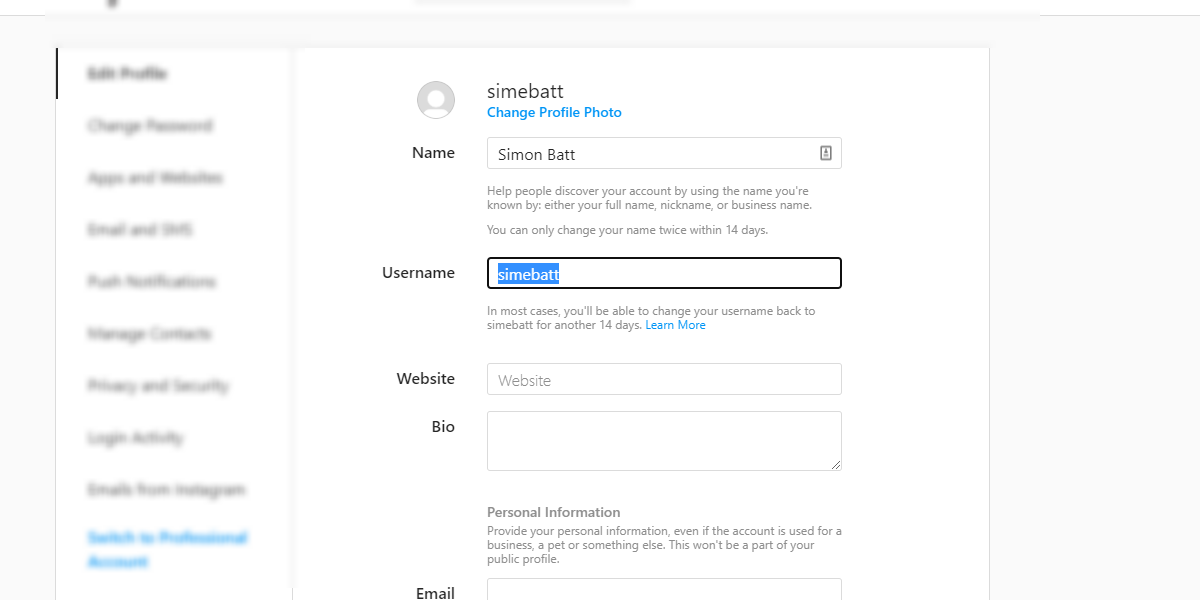1200x600 pixels.
Task: Click the Bio box resize handle
Action: (835, 464)
